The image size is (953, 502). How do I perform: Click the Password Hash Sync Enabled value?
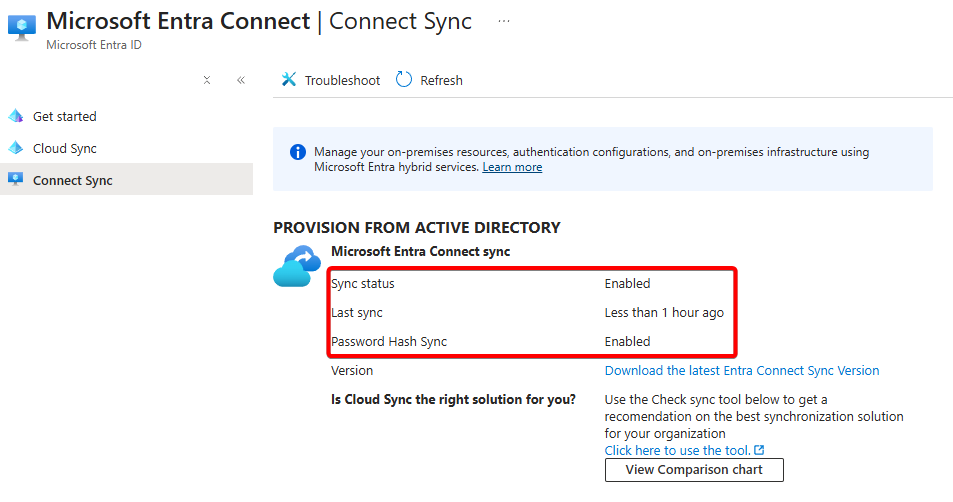point(627,341)
